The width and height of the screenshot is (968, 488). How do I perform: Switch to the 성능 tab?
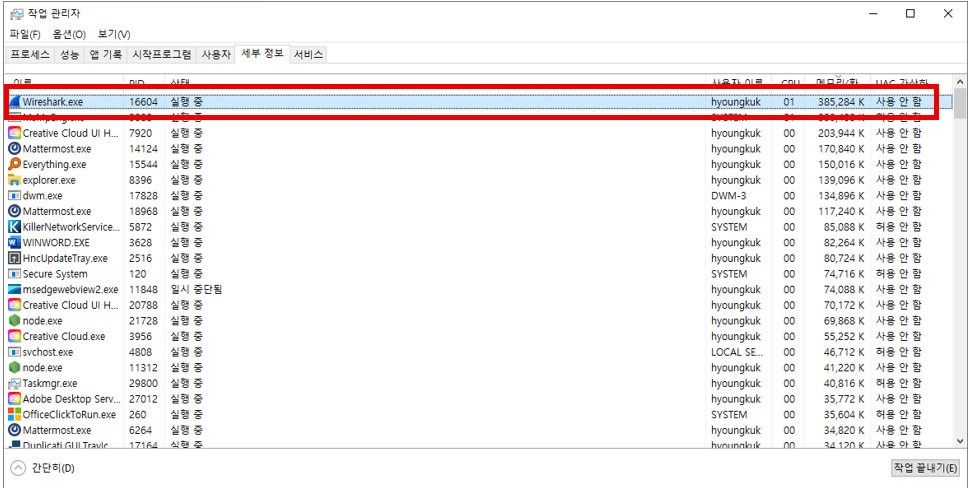click(x=69, y=54)
